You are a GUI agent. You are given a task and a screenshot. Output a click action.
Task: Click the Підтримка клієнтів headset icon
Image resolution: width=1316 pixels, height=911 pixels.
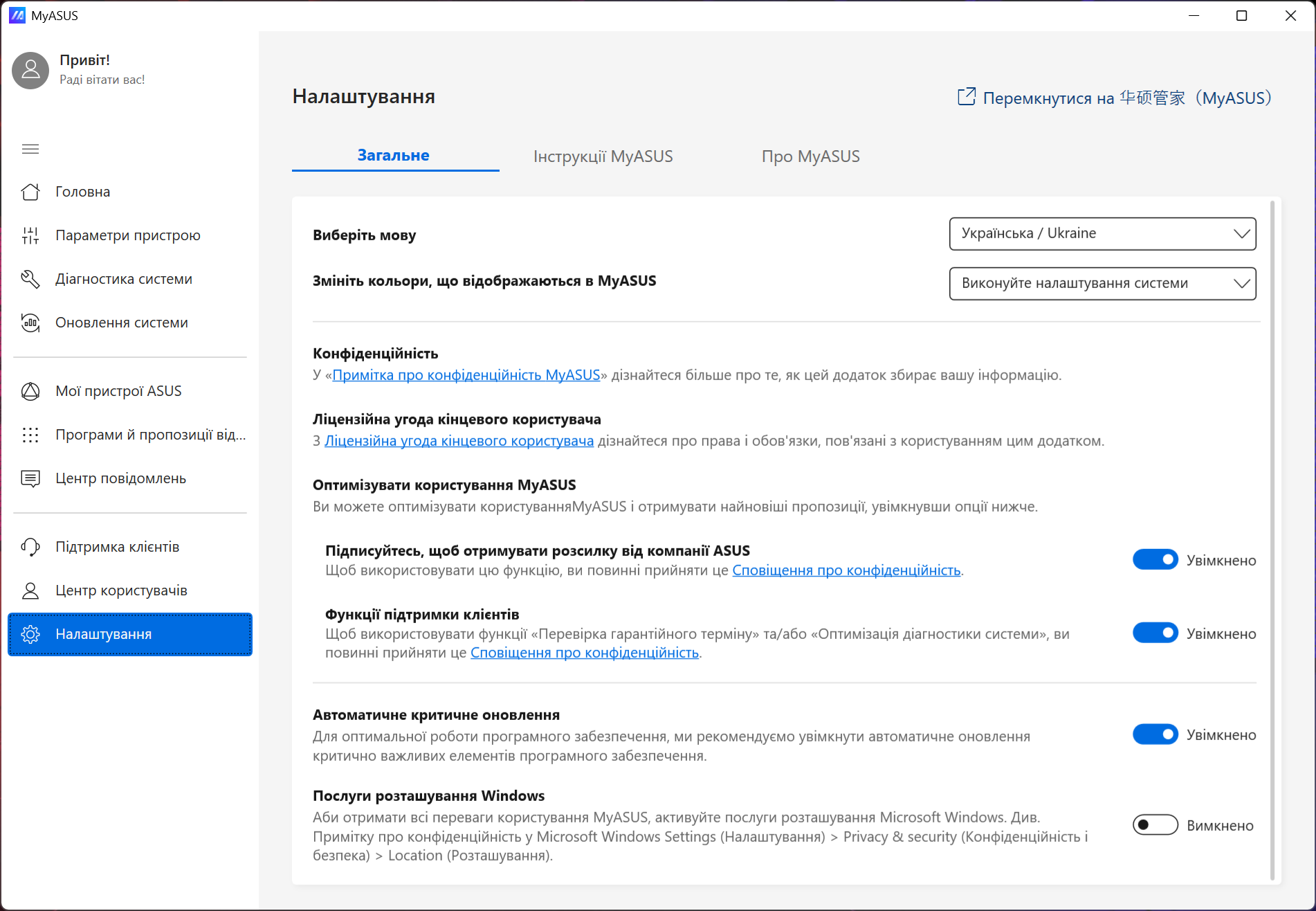[30, 547]
